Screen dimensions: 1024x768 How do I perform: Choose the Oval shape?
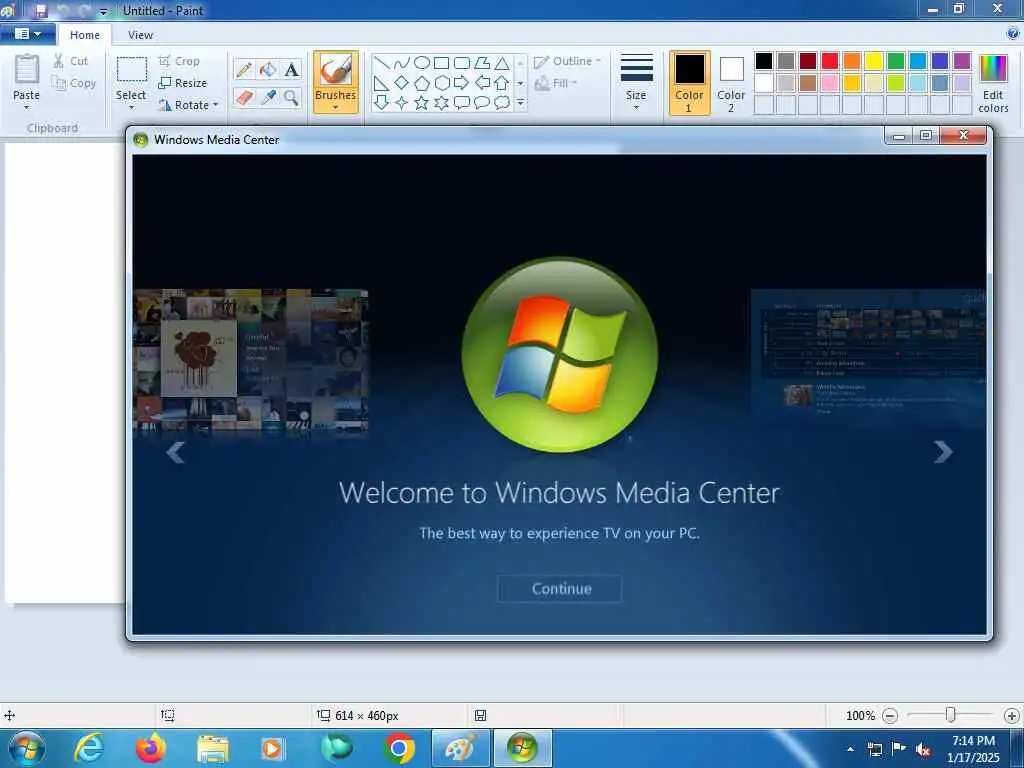pyautogui.click(x=422, y=63)
